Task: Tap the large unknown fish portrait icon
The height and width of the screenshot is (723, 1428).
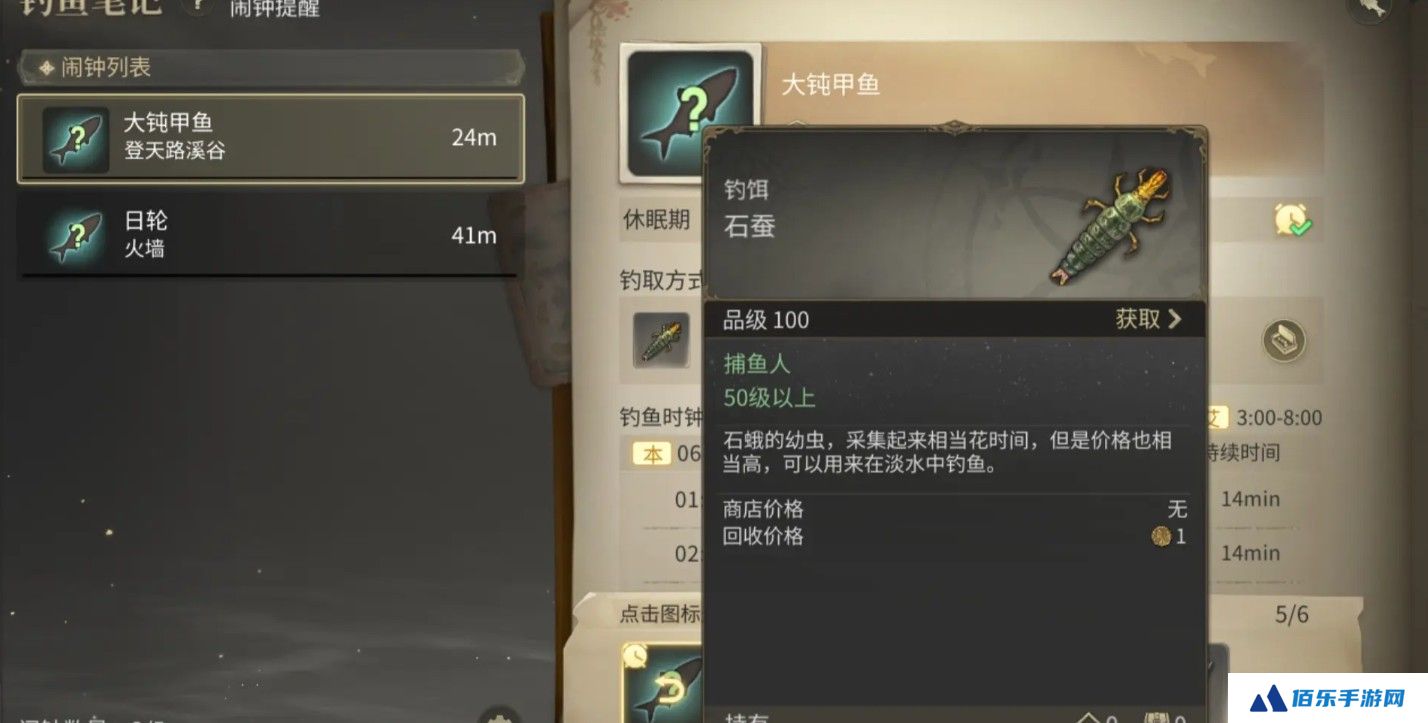Action: pos(688,112)
